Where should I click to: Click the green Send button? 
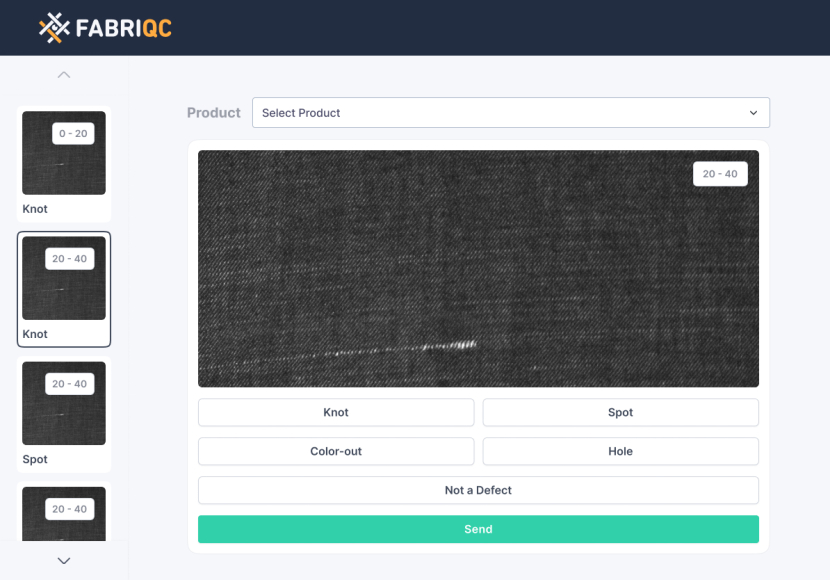[478, 529]
